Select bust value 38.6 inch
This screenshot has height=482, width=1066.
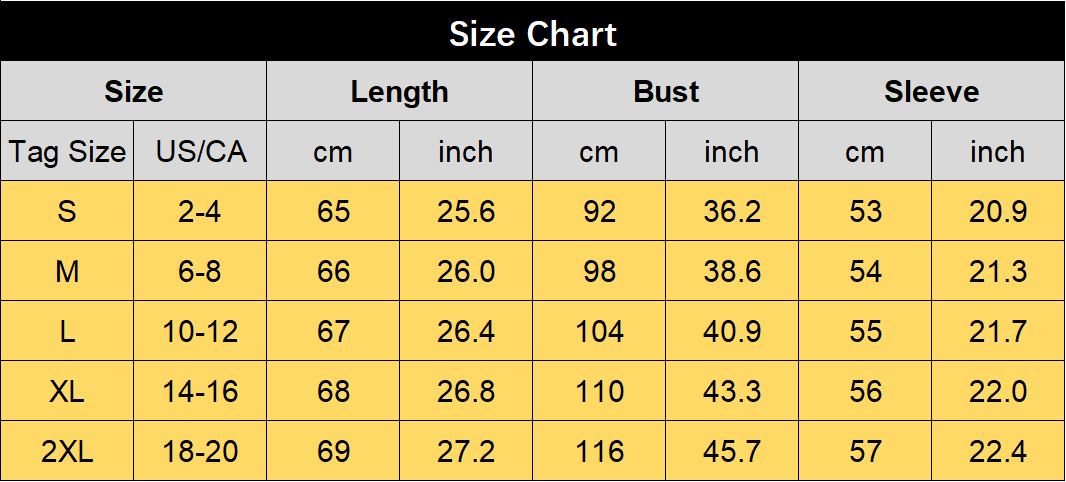click(732, 271)
